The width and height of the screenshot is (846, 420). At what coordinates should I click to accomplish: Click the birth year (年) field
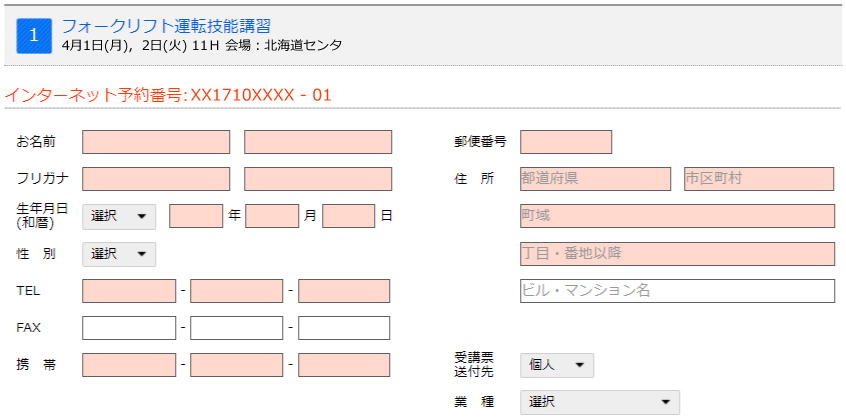click(x=196, y=216)
